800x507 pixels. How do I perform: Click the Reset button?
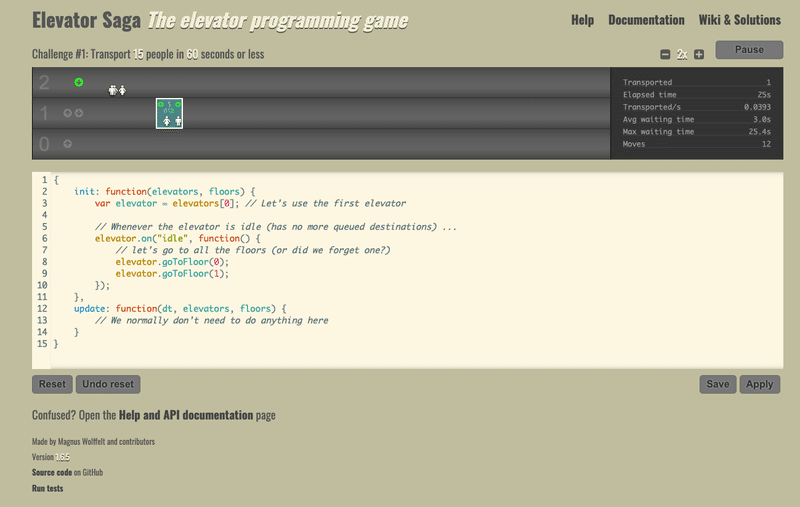pos(52,384)
